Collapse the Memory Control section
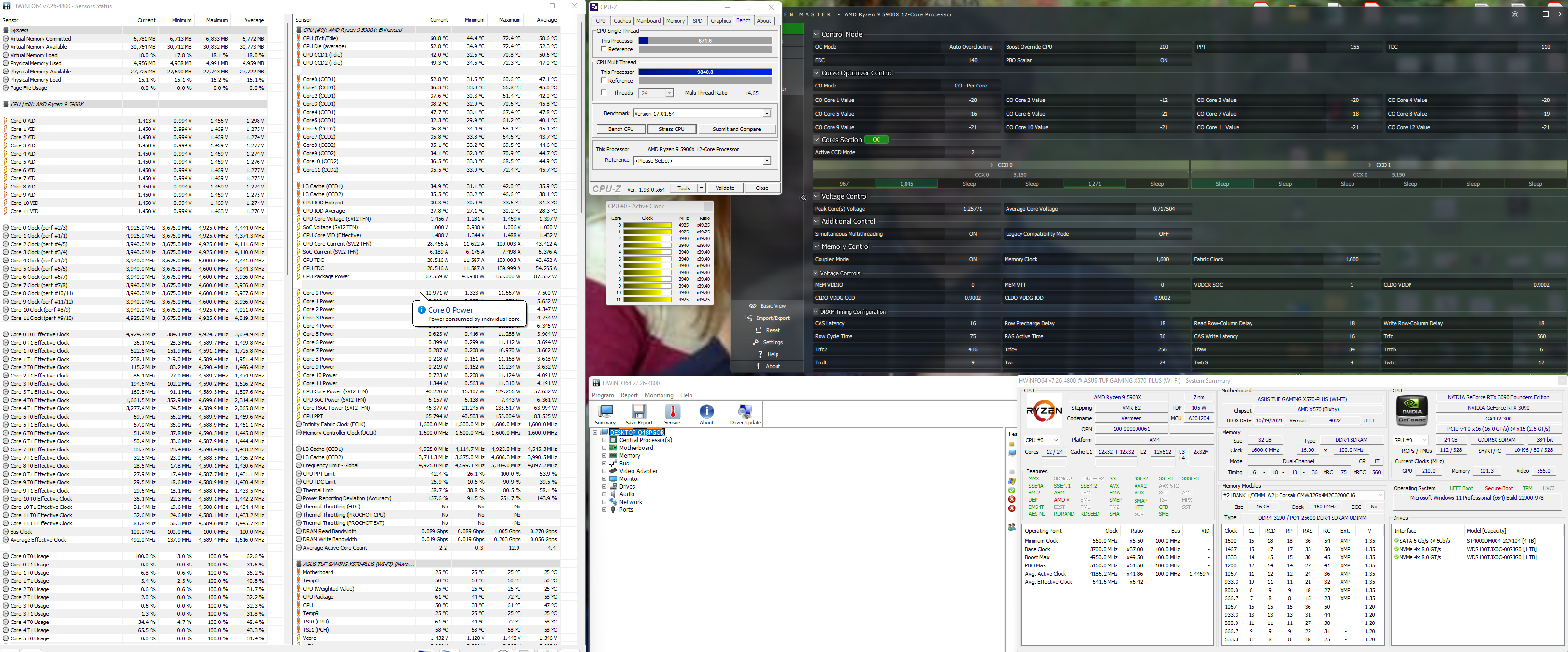Image resolution: width=1568 pixels, height=652 pixels. (816, 246)
